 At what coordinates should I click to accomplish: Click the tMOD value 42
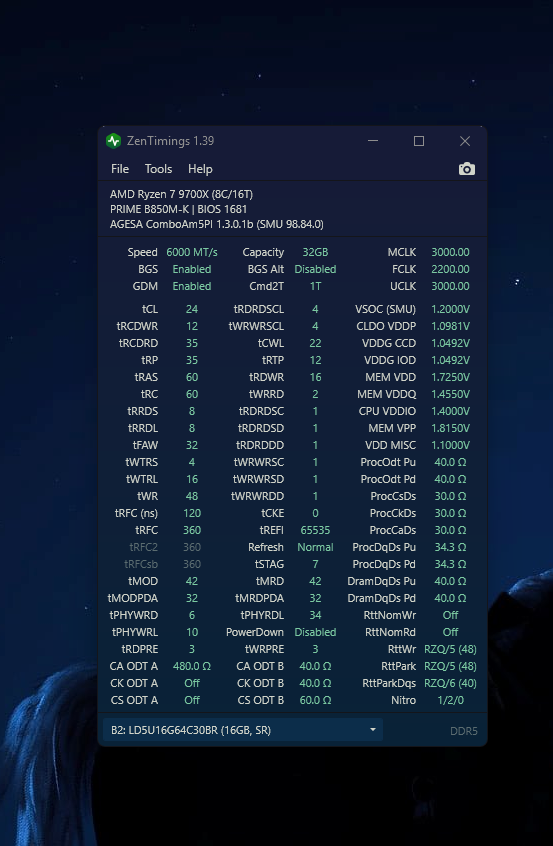(x=192, y=581)
